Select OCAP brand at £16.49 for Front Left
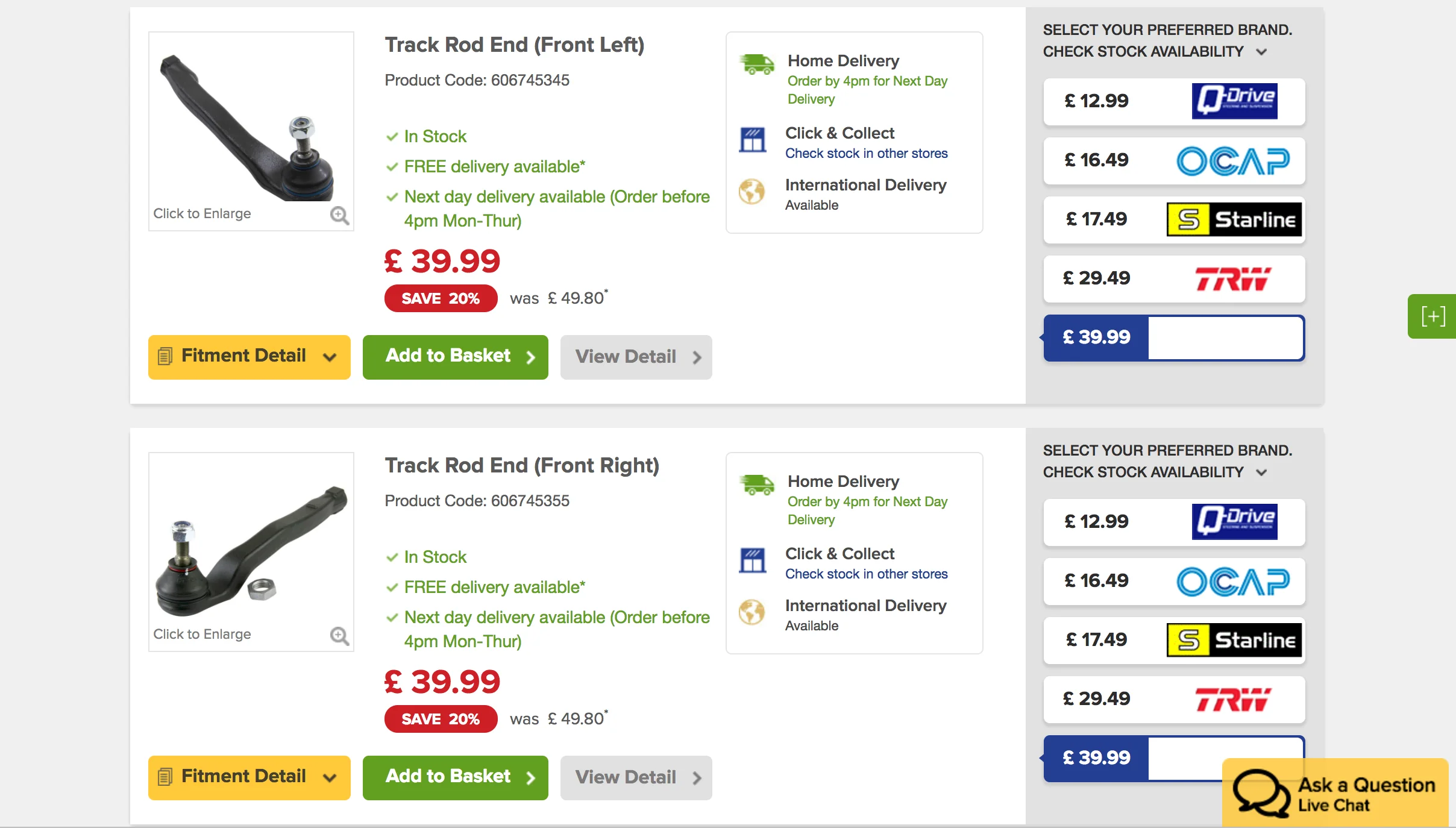 click(x=1174, y=160)
